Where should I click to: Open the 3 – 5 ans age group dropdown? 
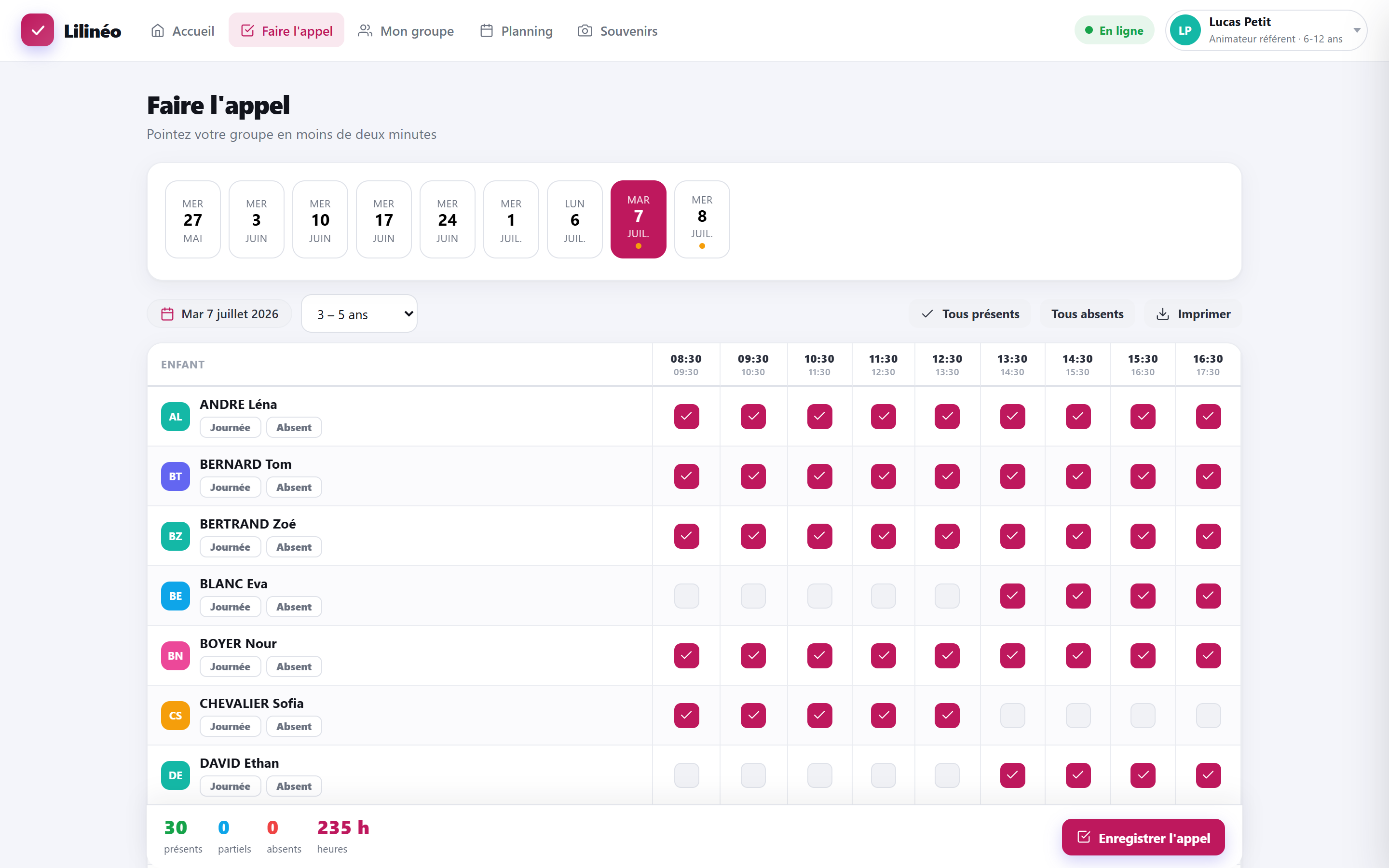click(x=359, y=314)
